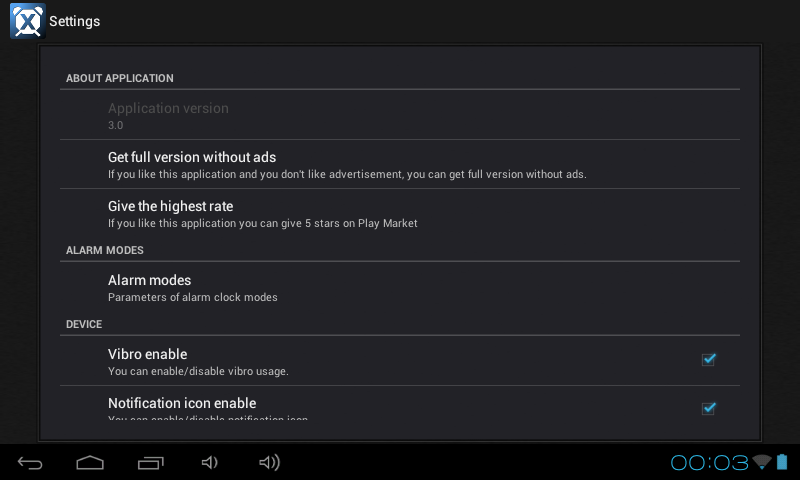Tap the Vibro enable setting label
The height and width of the screenshot is (480, 800).
point(147,354)
